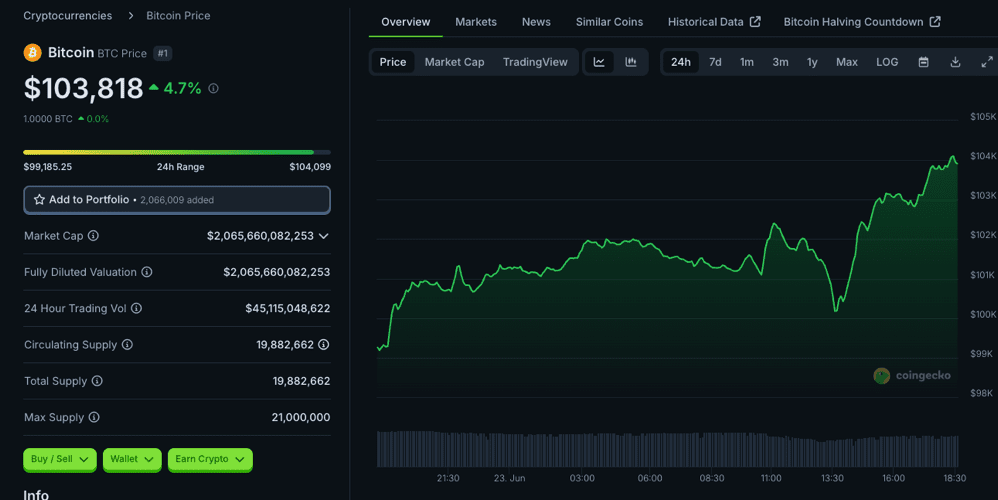Switch to the Similar Coins tab
Screen dimensions: 998x500
[x=609, y=22]
